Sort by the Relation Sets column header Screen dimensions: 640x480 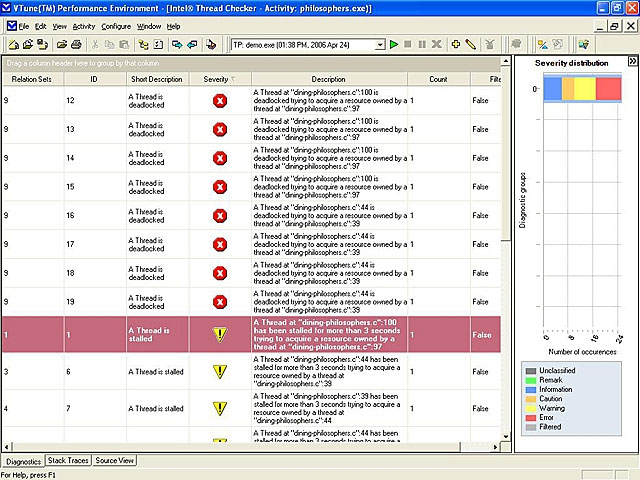[31, 79]
